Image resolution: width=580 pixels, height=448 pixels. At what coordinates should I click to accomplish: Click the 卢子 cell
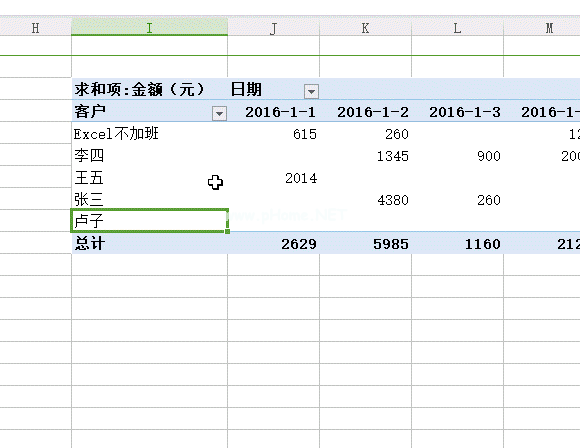point(149,221)
